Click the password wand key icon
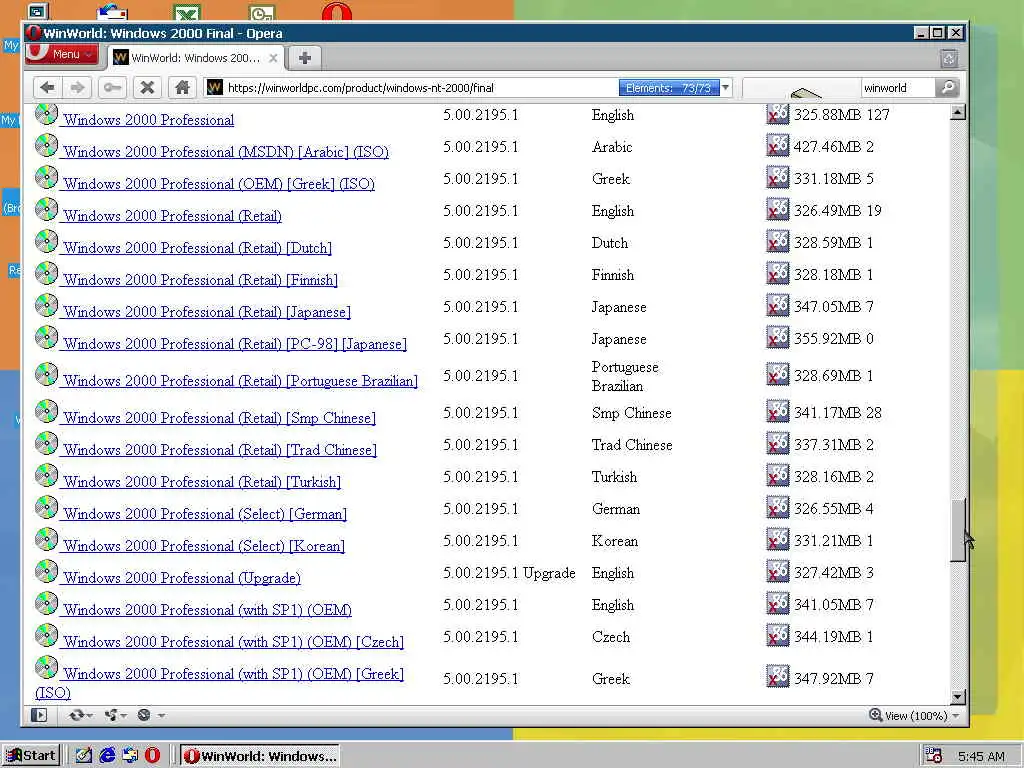This screenshot has width=1024, height=768. pyautogui.click(x=112, y=88)
